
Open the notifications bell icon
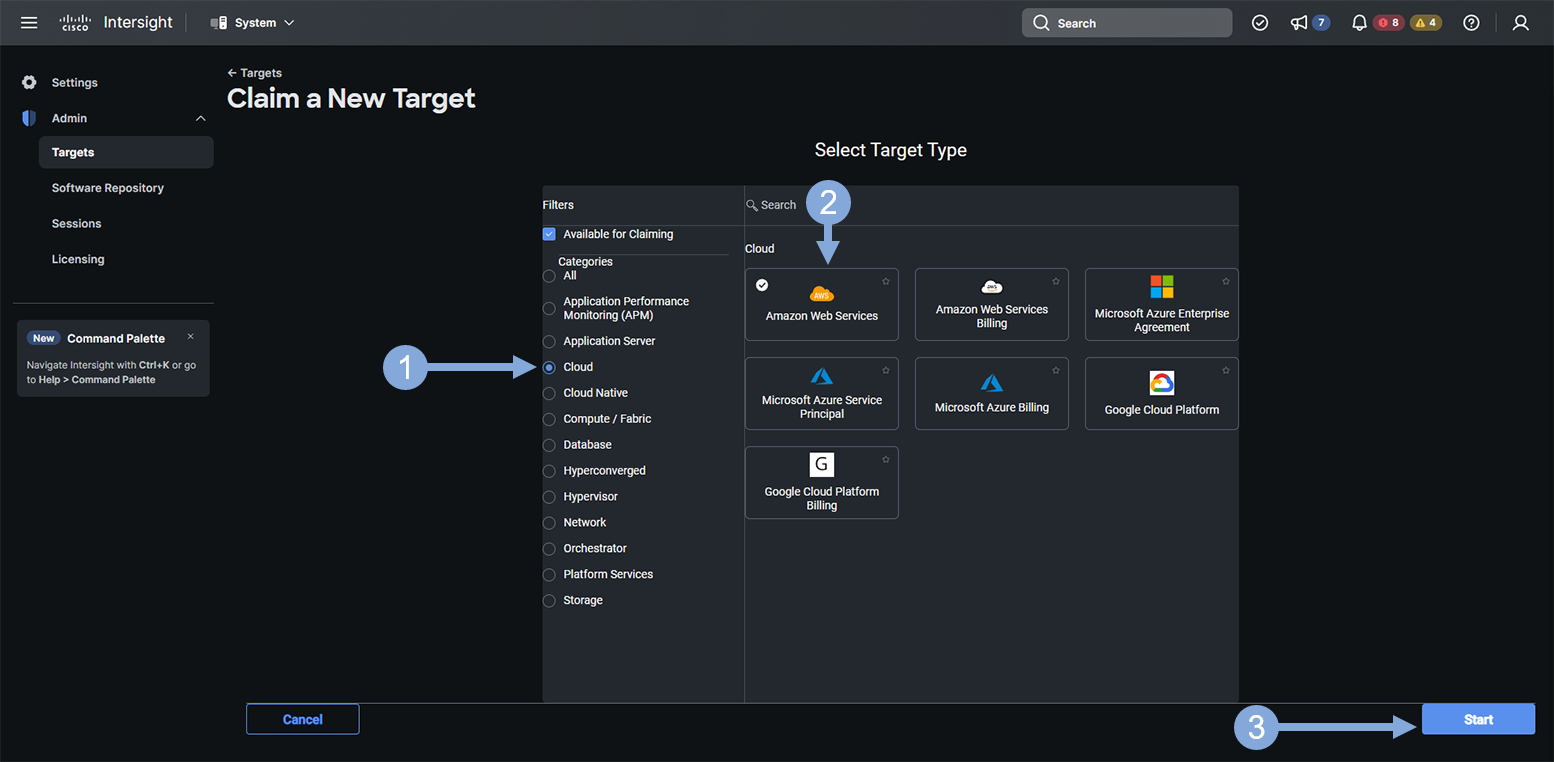click(1359, 23)
